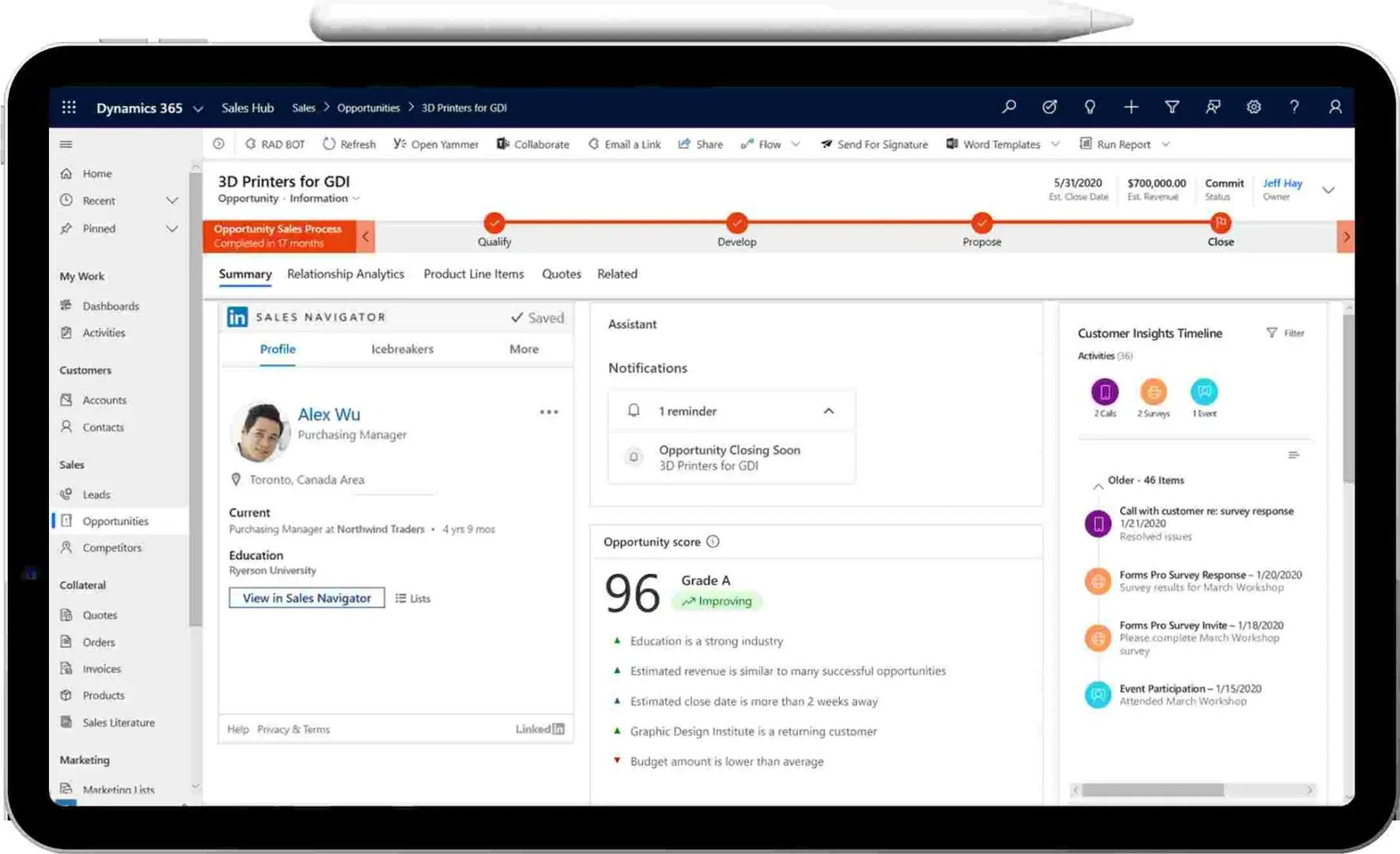Open the Run Report dropdown
Image resolution: width=1400 pixels, height=854 pixels.
coord(1166,144)
